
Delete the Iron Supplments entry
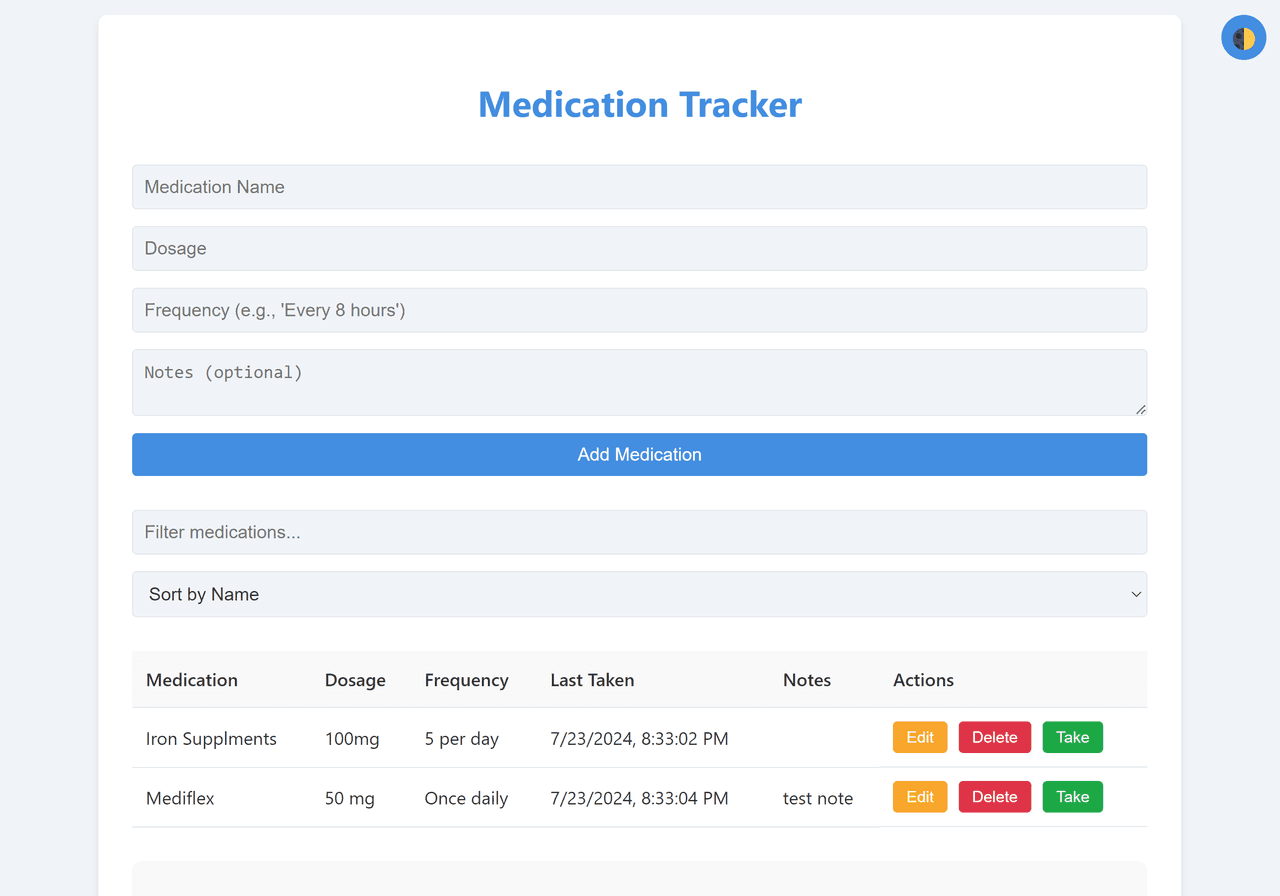click(x=995, y=737)
